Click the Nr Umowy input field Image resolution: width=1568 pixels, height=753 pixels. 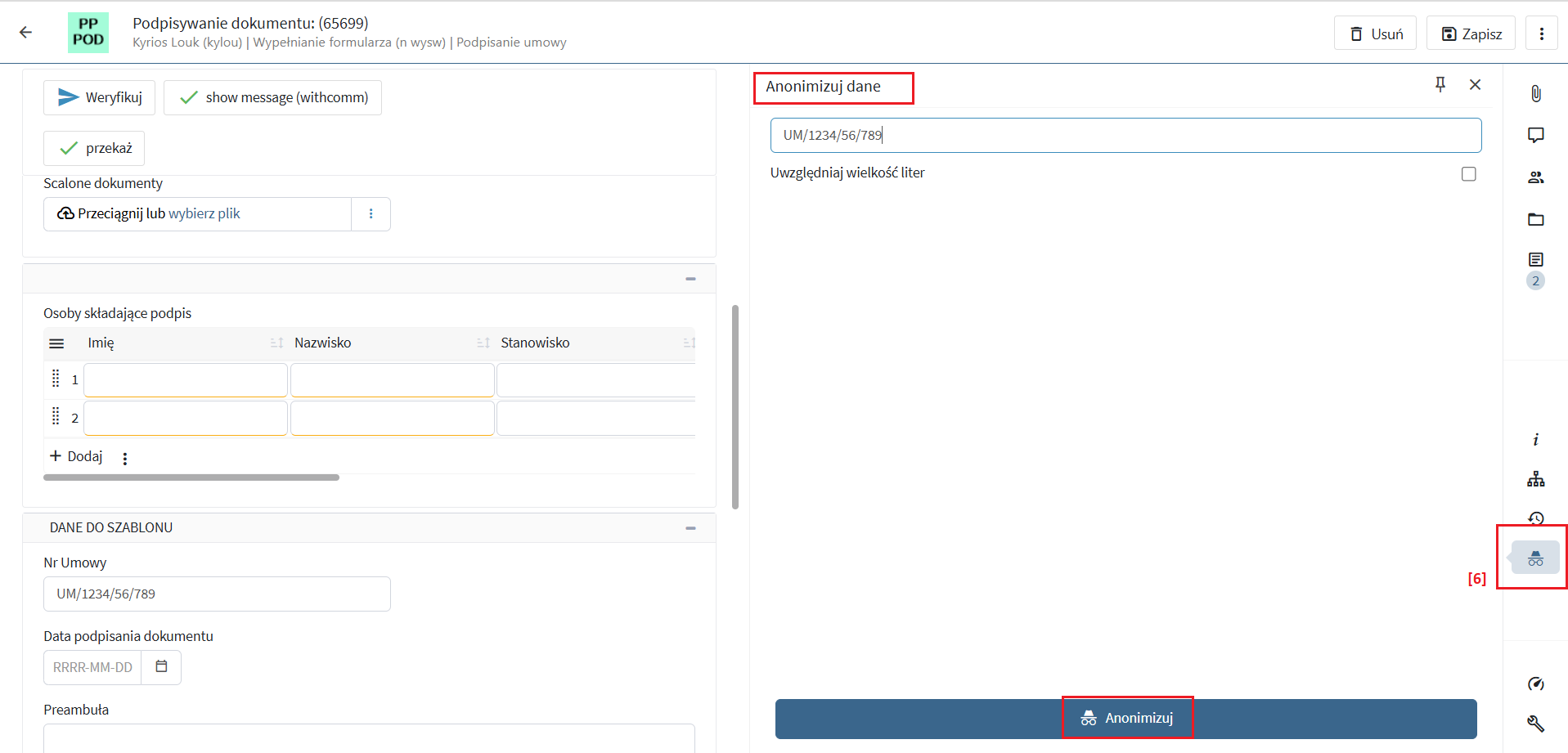click(217, 594)
